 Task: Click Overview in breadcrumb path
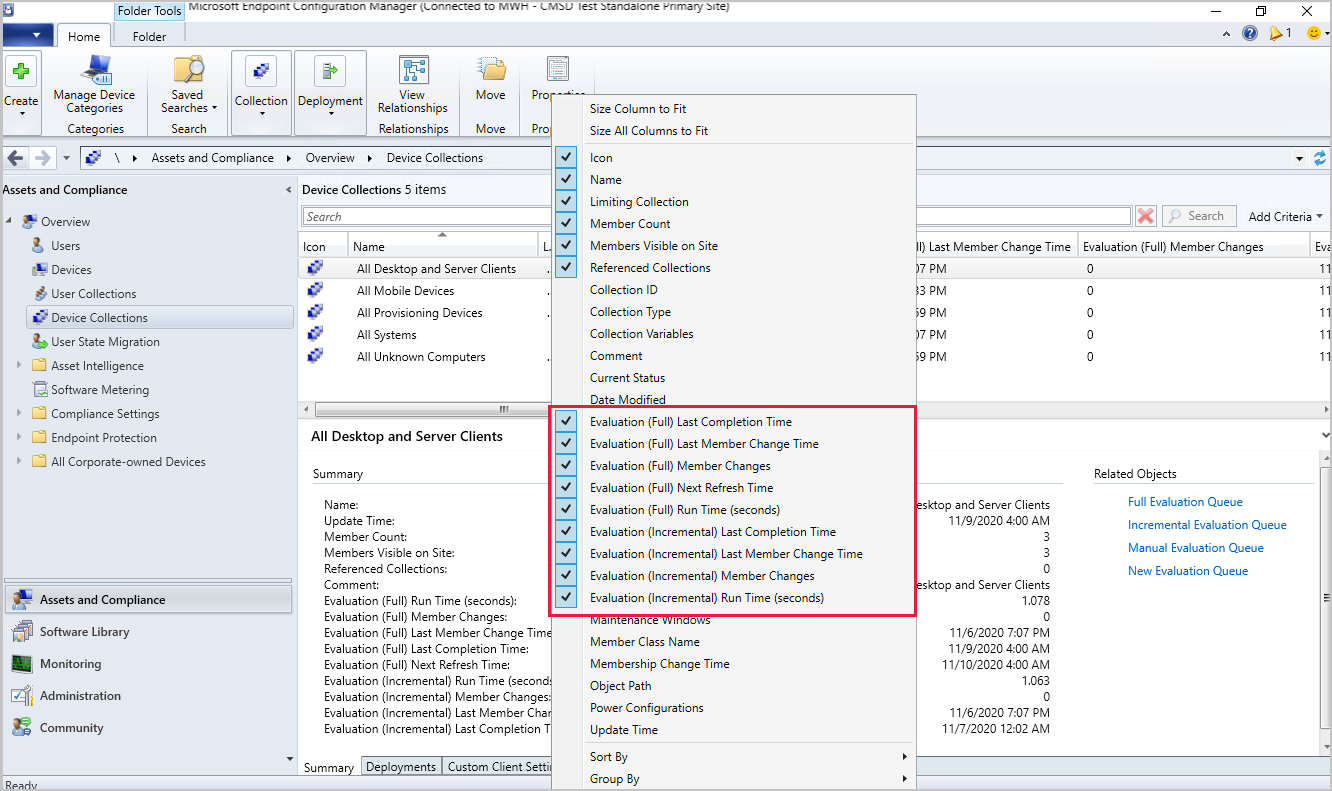[330, 158]
